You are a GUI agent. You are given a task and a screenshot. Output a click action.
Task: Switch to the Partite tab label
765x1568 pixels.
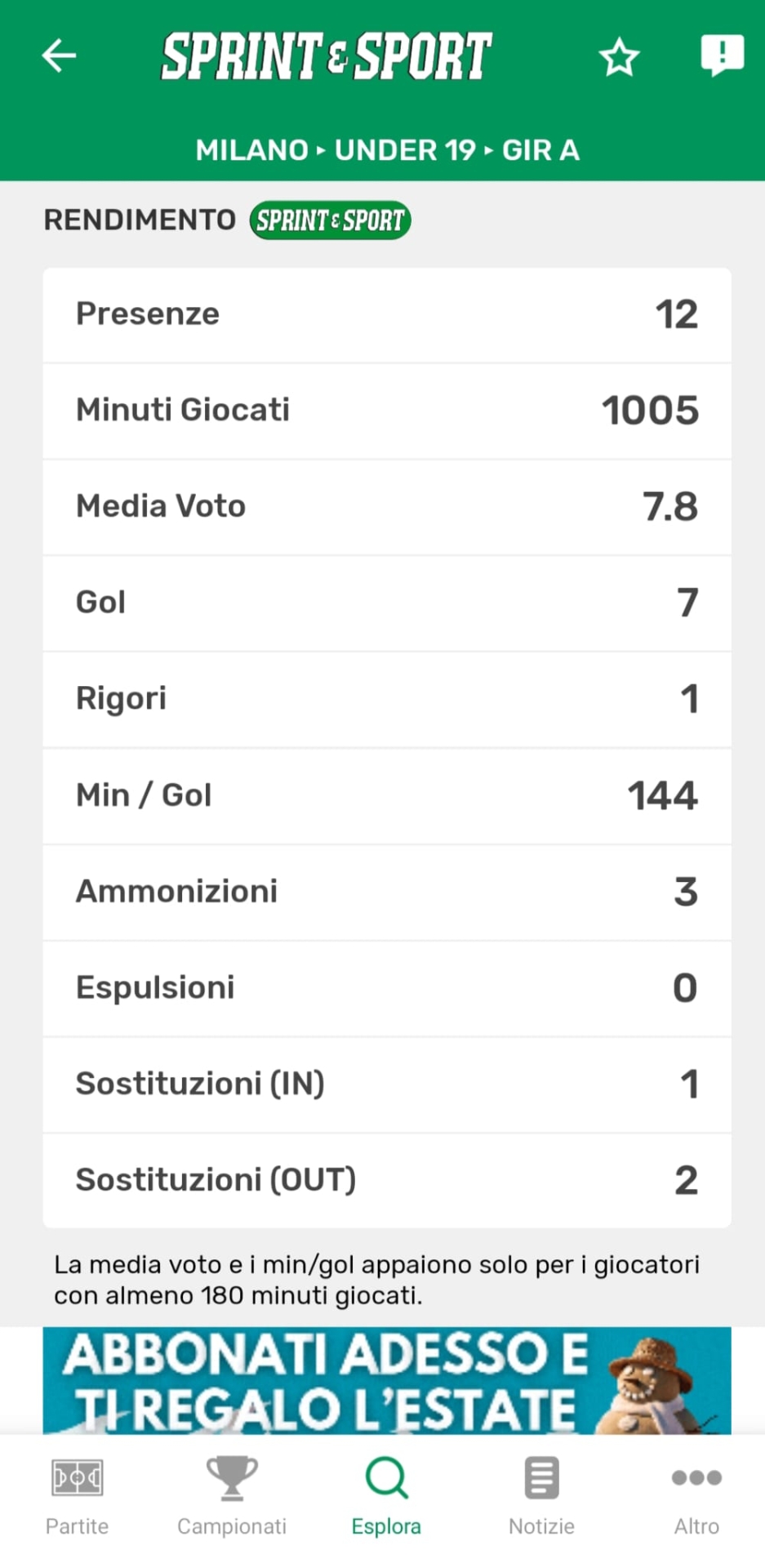pyautogui.click(x=77, y=1526)
